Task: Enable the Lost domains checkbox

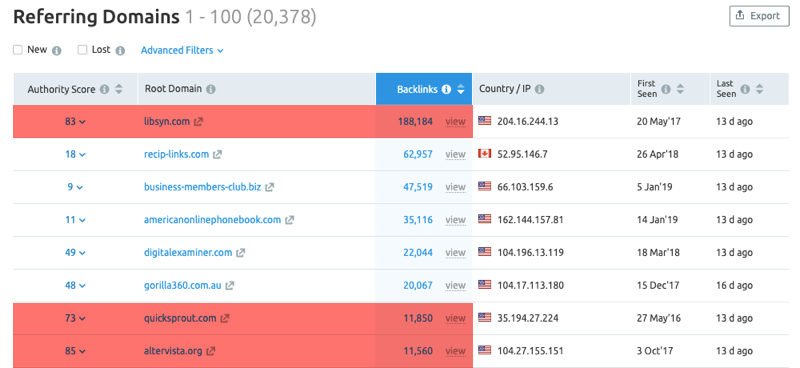Action: click(x=82, y=50)
